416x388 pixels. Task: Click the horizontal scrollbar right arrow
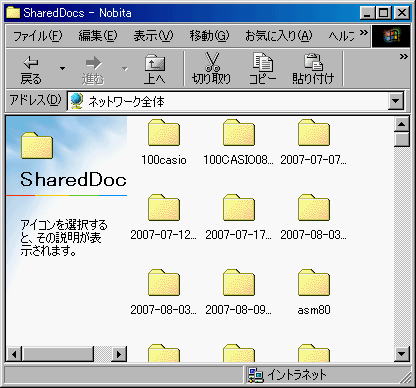[x=119, y=354]
